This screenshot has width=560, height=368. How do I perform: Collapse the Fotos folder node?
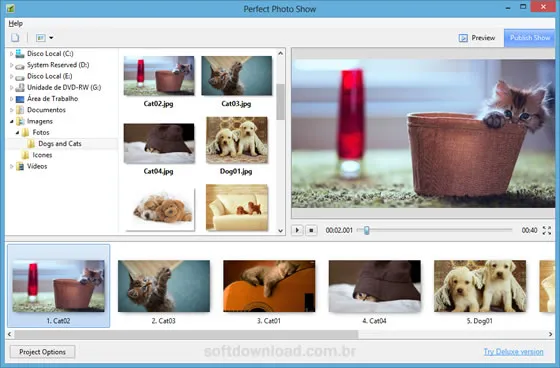17,133
